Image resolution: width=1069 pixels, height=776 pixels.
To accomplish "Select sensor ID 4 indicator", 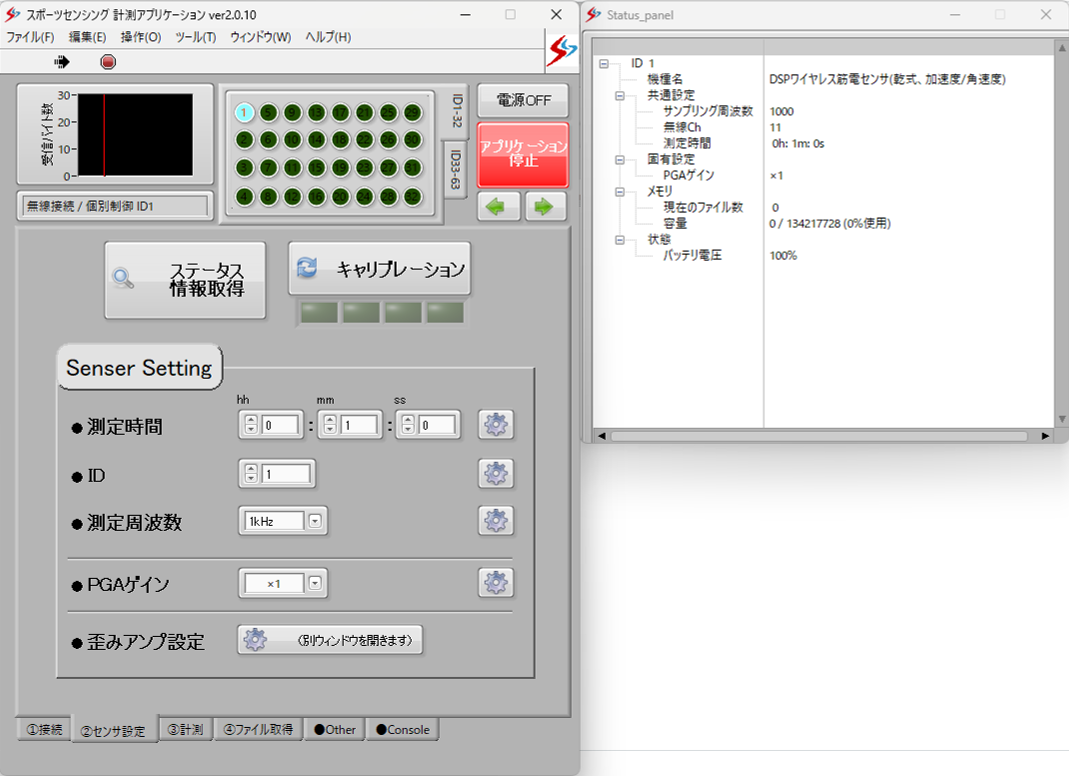I will [244, 197].
